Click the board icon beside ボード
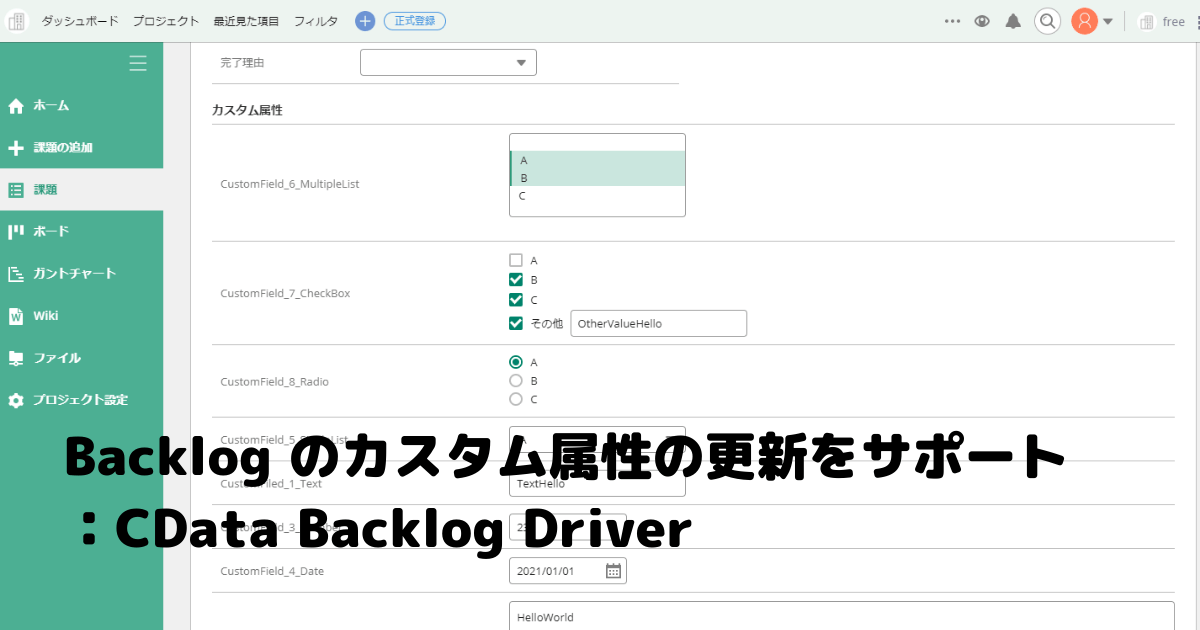 tap(15, 231)
